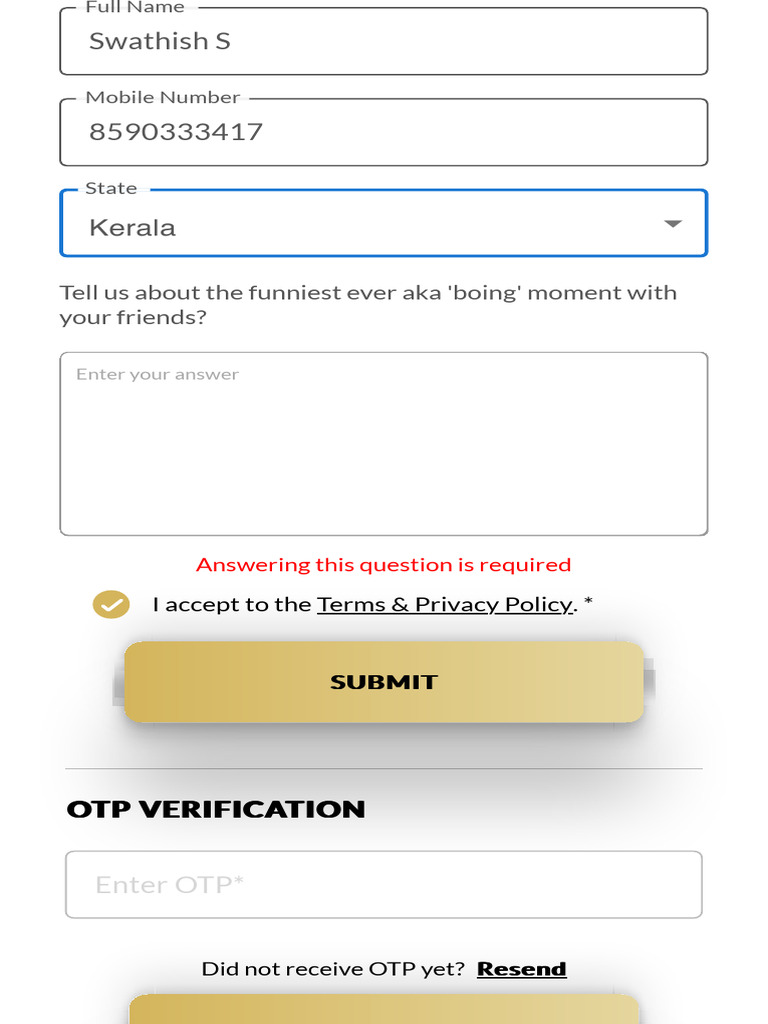Click the red 'Answering this question is required' message
768x1024 pixels.
383,565
